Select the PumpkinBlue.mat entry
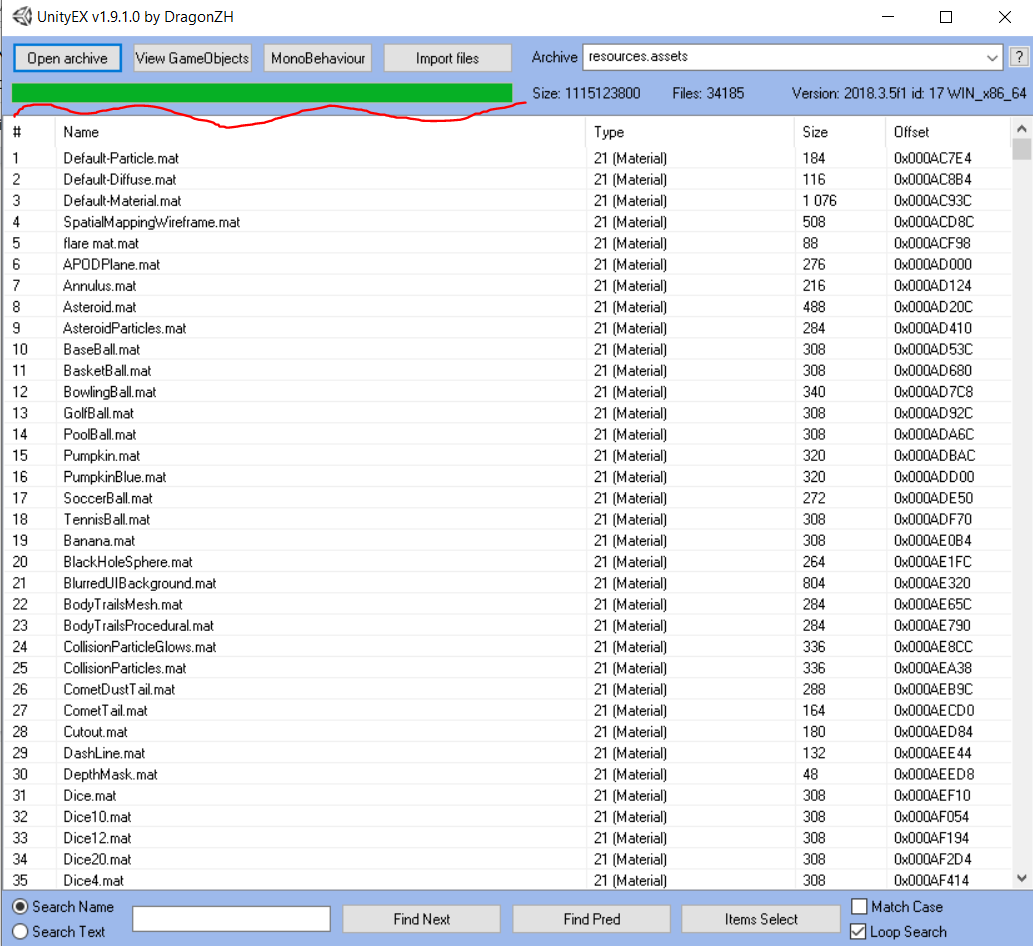 tap(508, 477)
